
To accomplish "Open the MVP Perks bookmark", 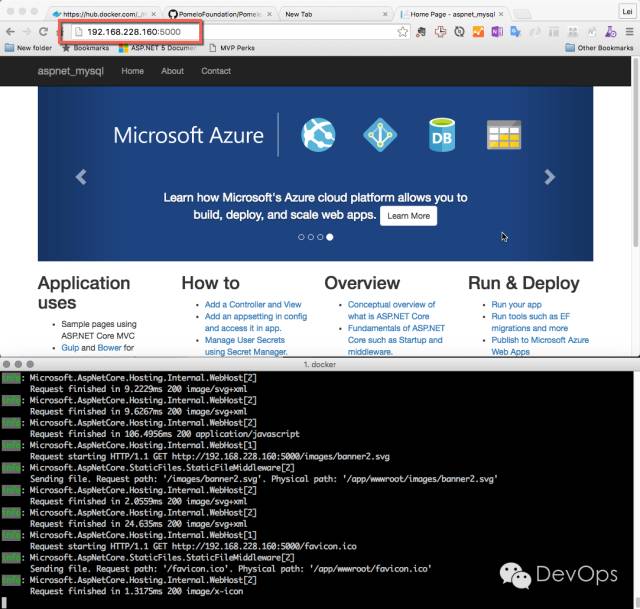I will coord(231,48).
